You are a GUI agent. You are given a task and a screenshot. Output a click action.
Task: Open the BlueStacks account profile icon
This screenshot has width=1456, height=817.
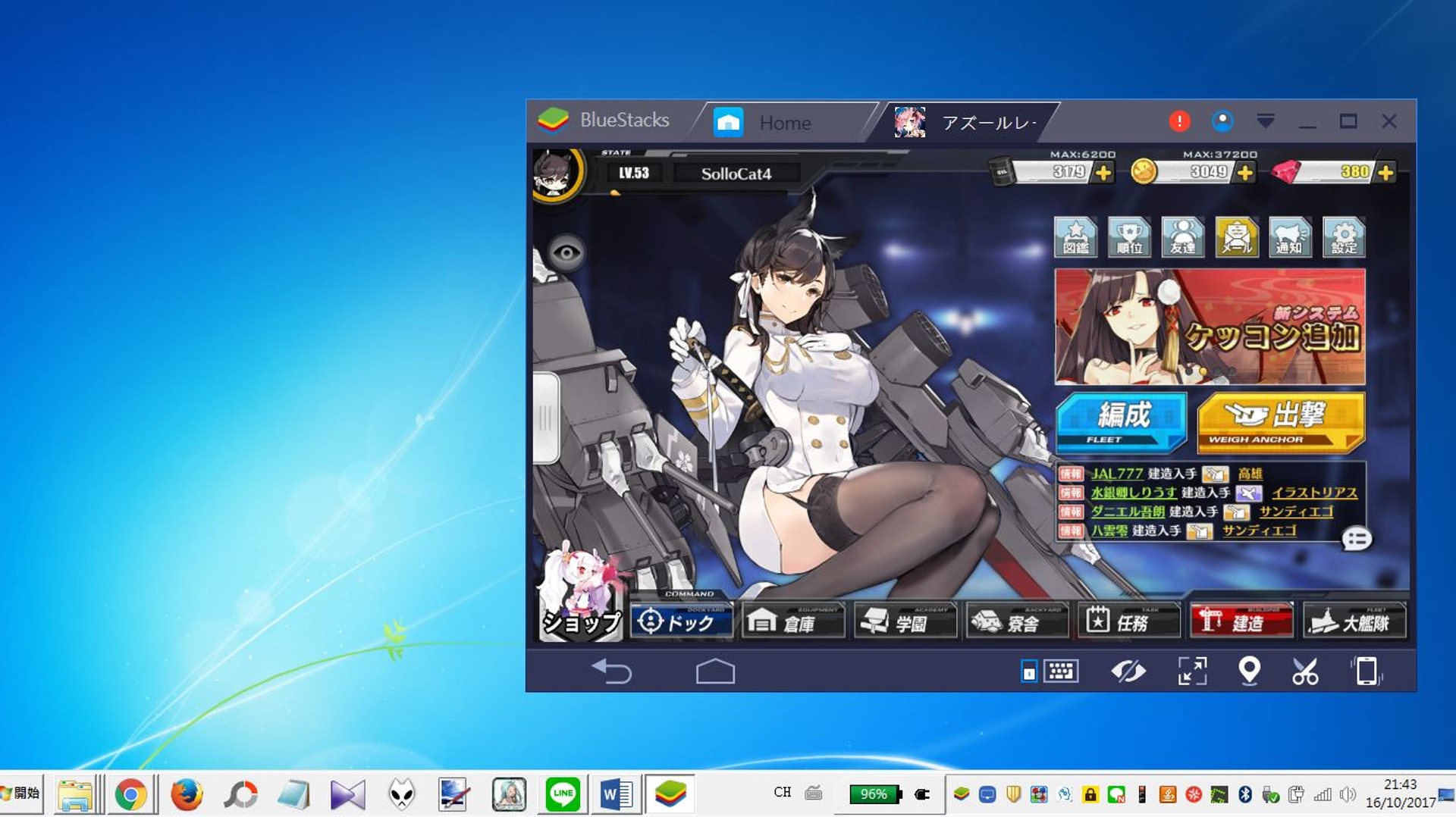tap(1222, 121)
